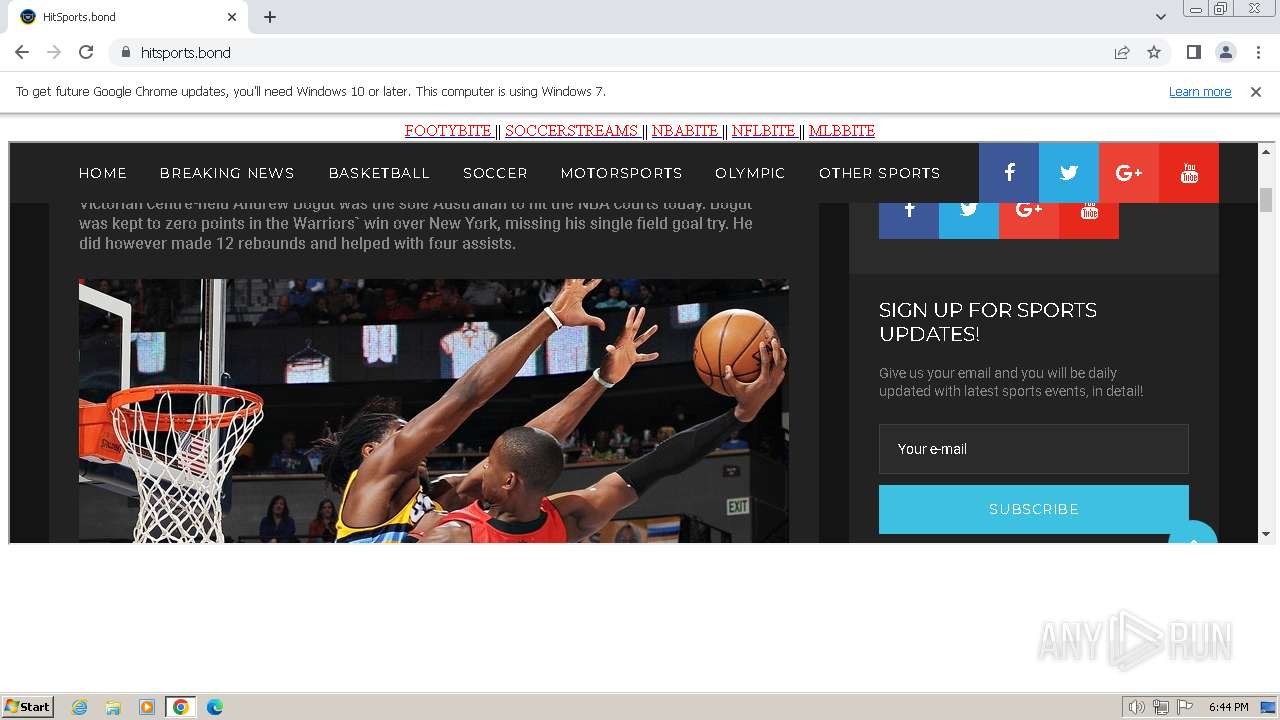Follow the FOOTYBITE link
The image size is (1280, 720).
(x=449, y=131)
